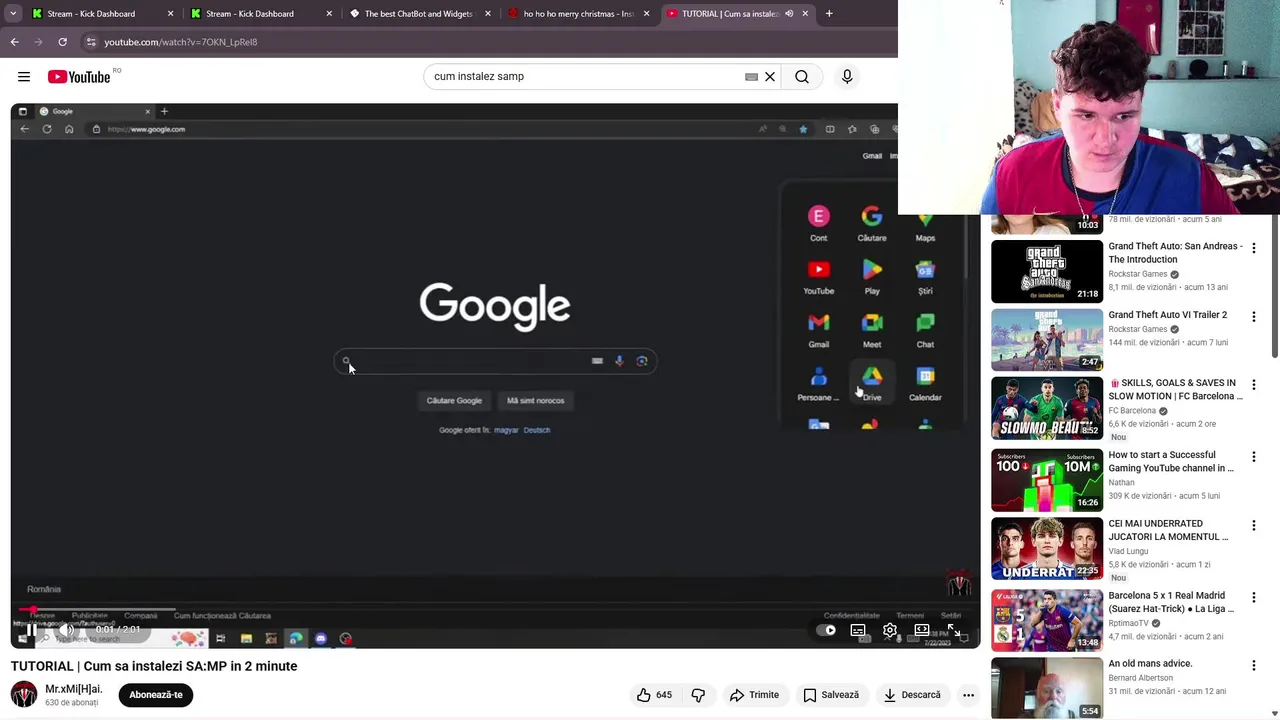The image size is (1280, 720).
Task: Open An old mans advice video title
Action: point(1150,664)
